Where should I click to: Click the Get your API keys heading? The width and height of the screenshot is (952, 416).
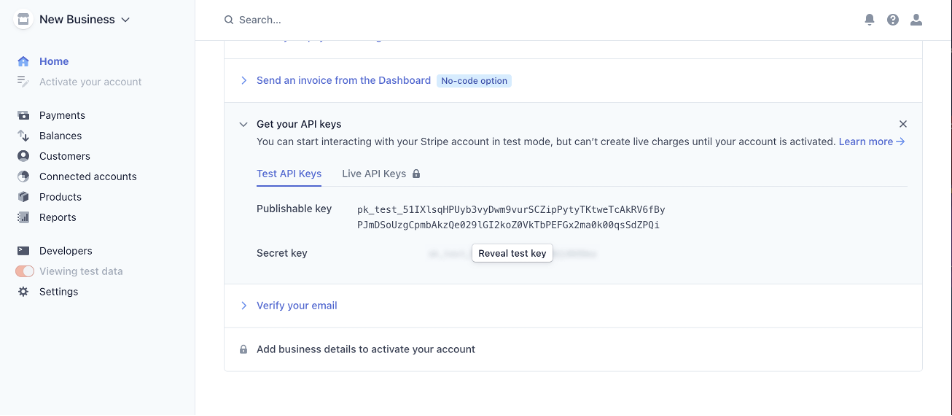pyautogui.click(x=299, y=124)
